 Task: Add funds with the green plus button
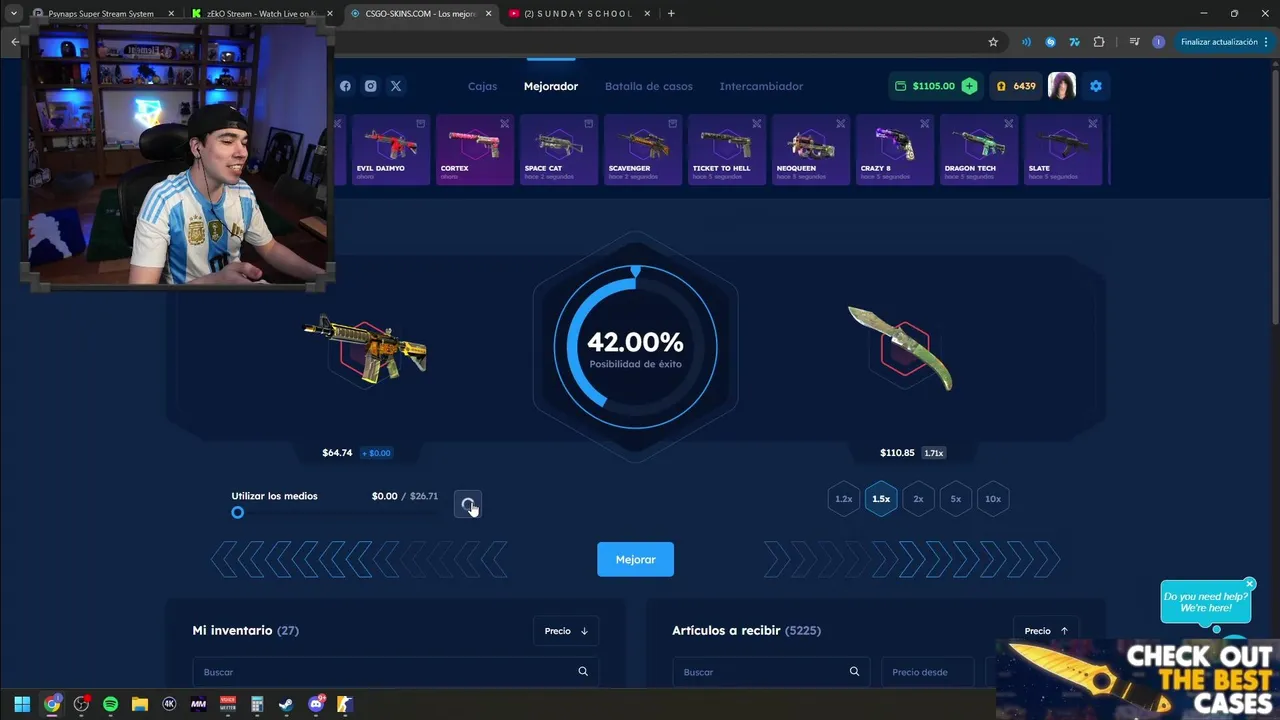pyautogui.click(x=969, y=86)
